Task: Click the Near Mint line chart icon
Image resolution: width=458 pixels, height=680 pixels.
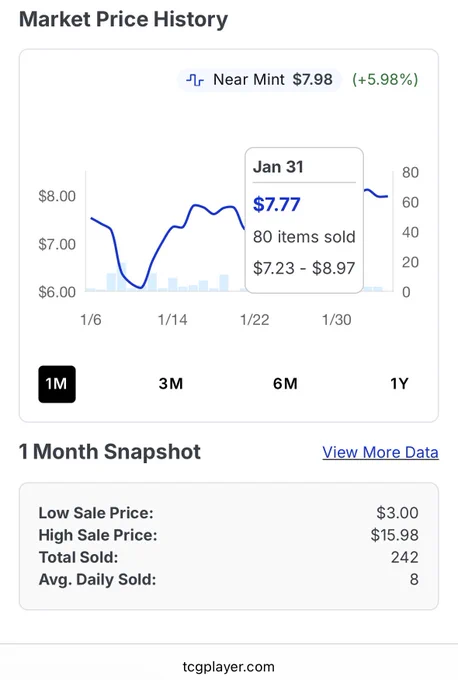Action: 195,80
